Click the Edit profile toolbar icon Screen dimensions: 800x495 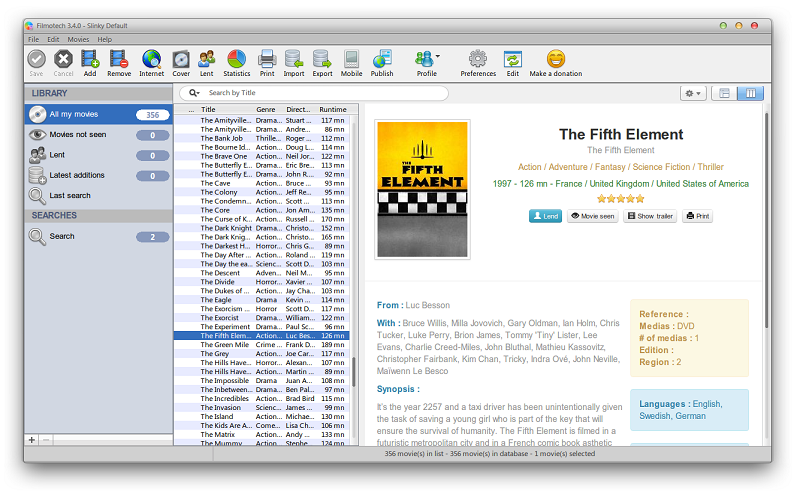pyautogui.click(x=513, y=63)
